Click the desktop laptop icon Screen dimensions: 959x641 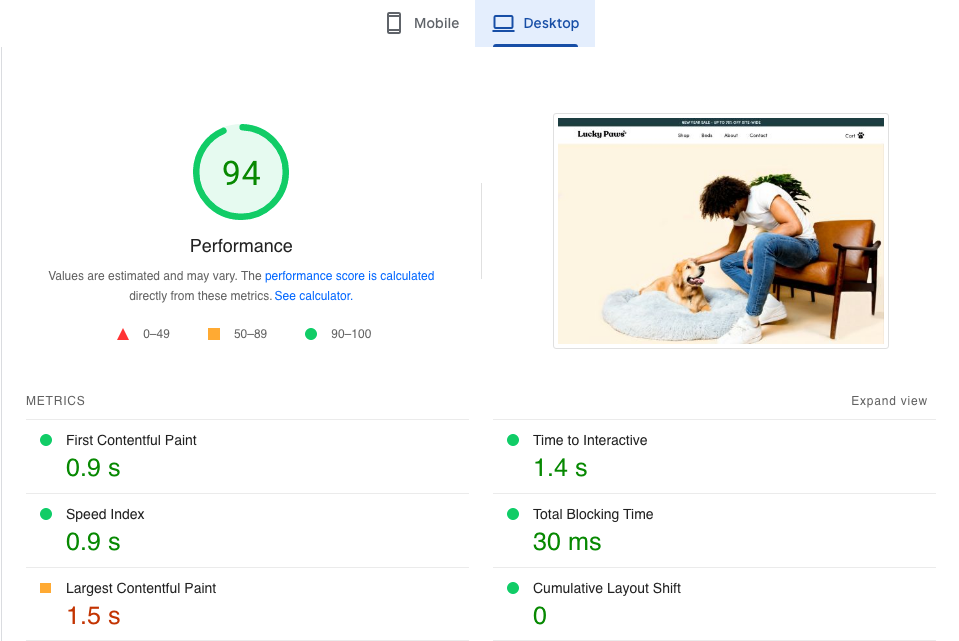coord(503,23)
